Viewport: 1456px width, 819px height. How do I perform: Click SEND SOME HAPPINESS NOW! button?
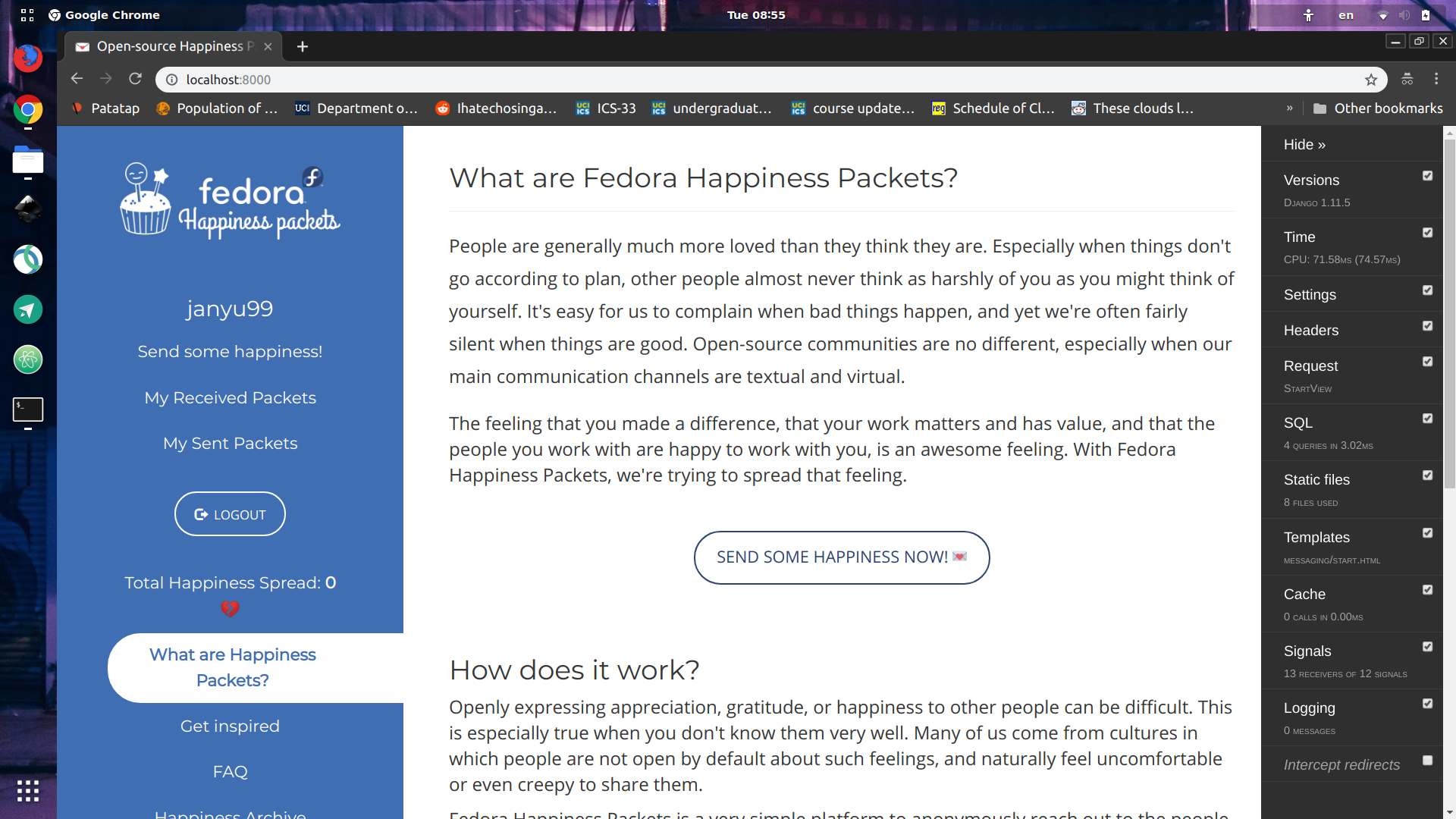(842, 557)
